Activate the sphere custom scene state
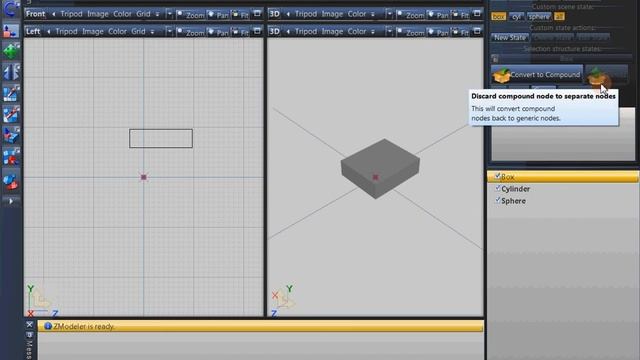 pos(539,16)
